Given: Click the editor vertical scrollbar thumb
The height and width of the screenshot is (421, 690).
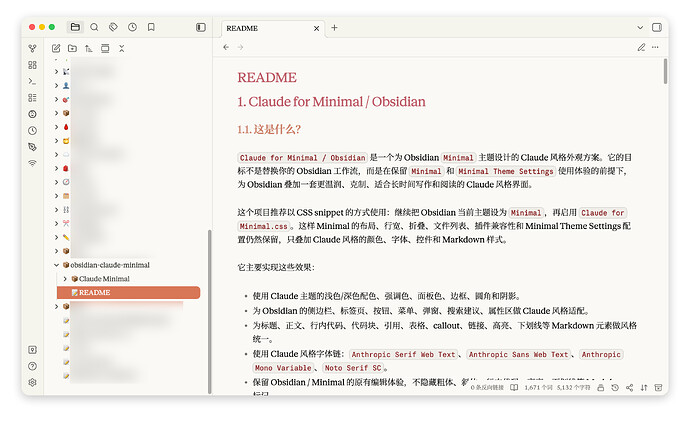Looking at the screenshot, I should [x=665, y=71].
